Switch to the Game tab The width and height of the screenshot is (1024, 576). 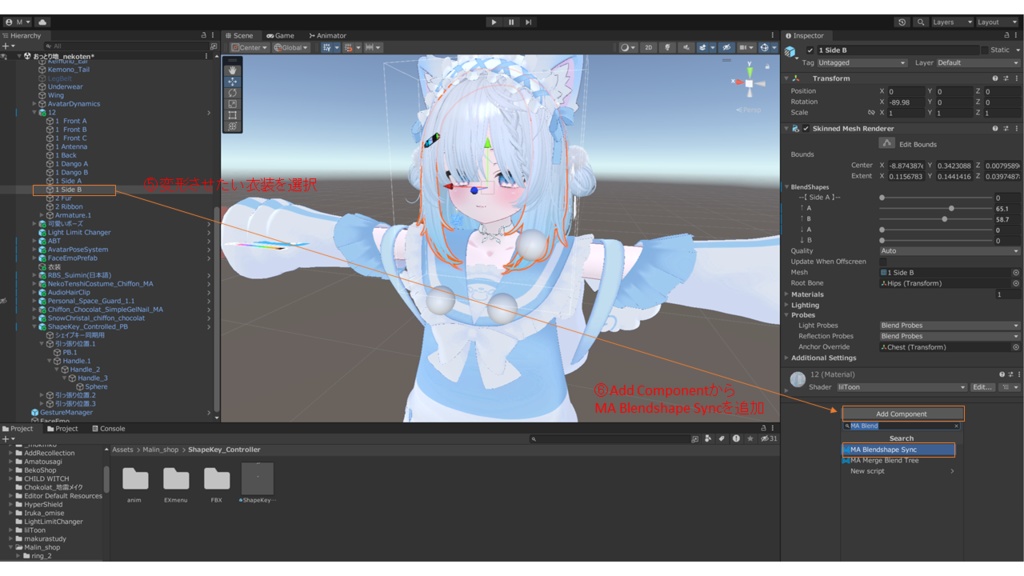click(x=280, y=36)
